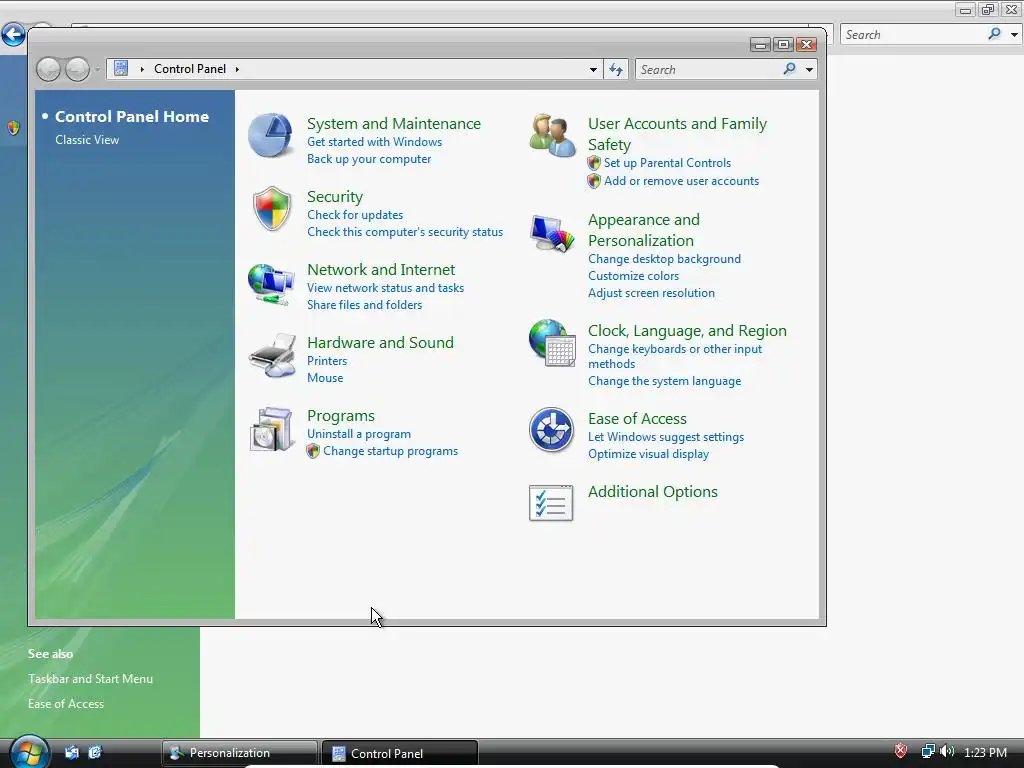Click Change keyboards or other input methods
This screenshot has height=768, width=1024.
click(x=675, y=357)
